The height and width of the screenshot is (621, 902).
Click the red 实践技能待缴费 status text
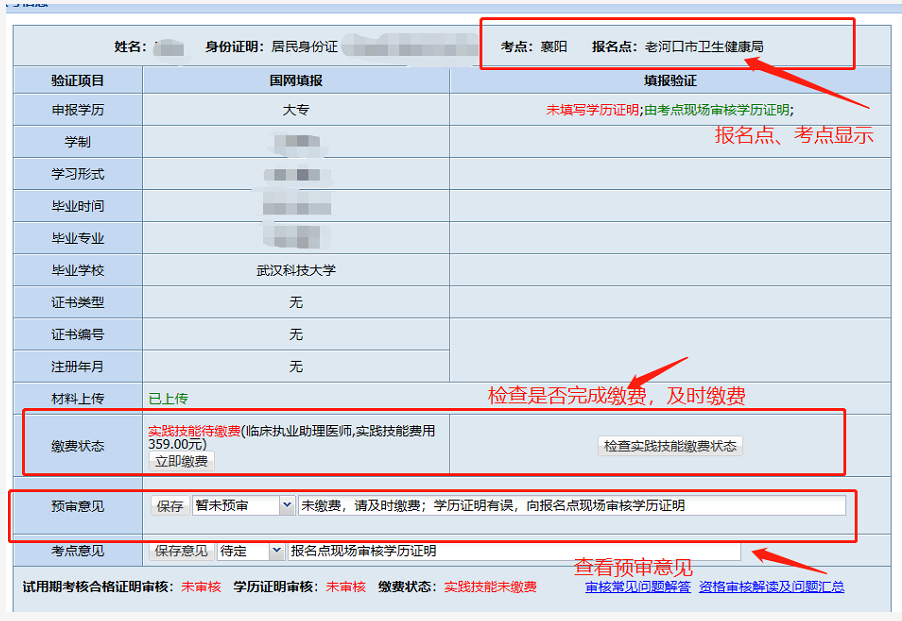194,431
